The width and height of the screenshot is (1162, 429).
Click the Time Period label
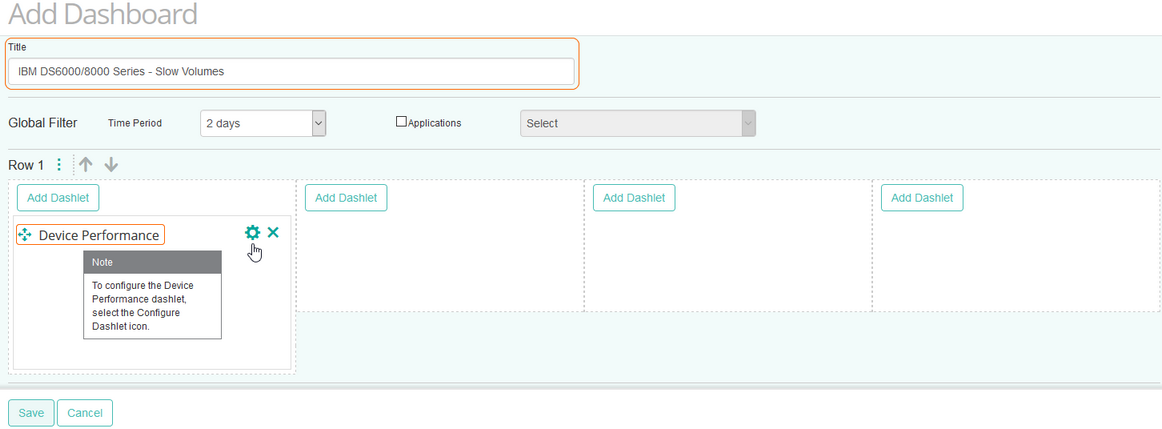click(x=135, y=123)
